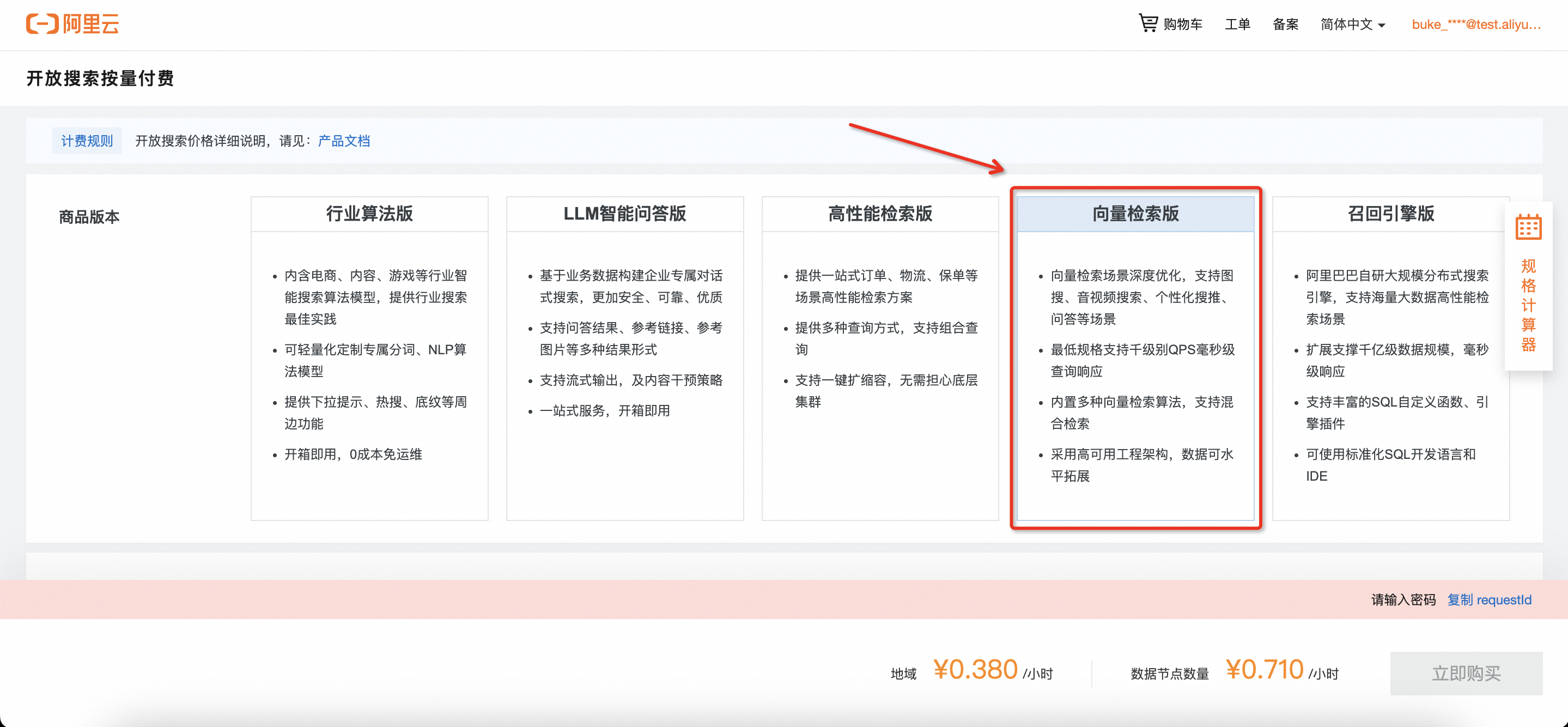This screenshot has width=1568, height=727.
Task: Open the Alibaba Cloud logo homepage
Action: (72, 24)
